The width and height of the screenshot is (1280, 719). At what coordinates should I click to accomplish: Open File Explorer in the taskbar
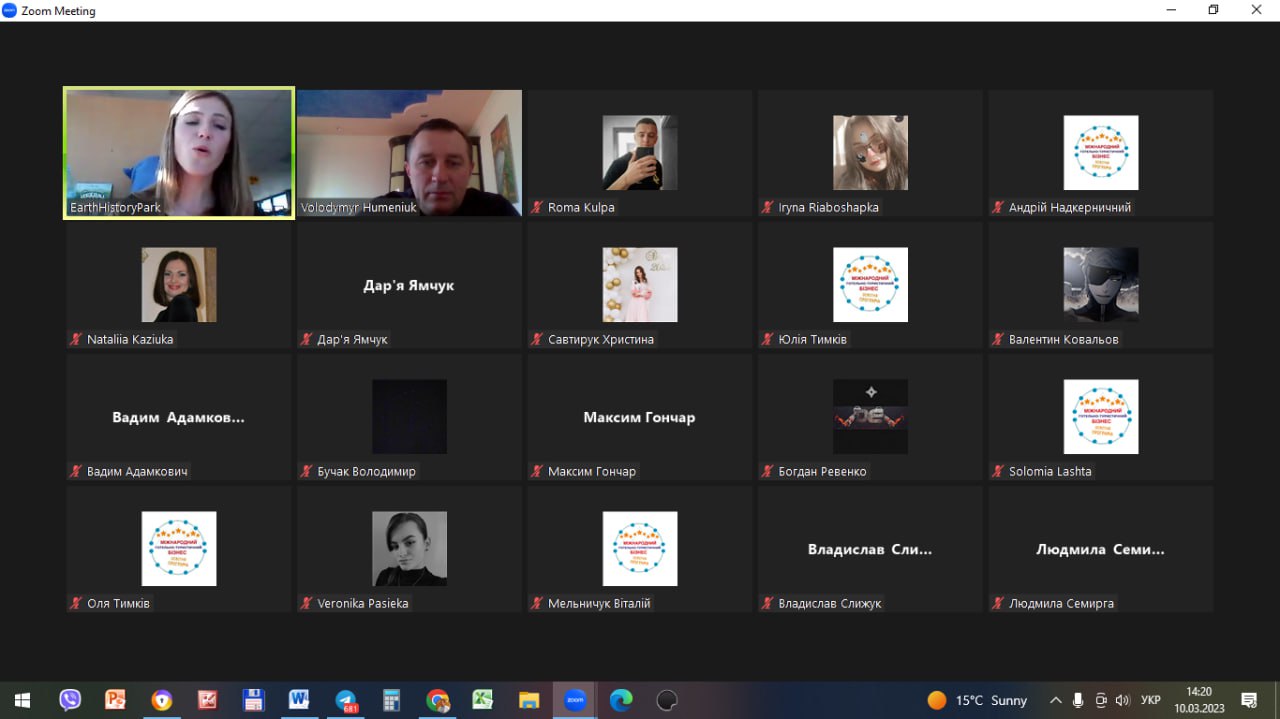(529, 700)
